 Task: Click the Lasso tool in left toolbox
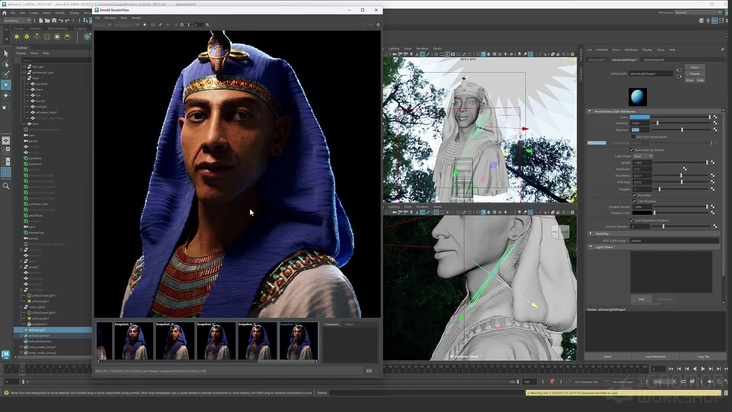coord(6,62)
